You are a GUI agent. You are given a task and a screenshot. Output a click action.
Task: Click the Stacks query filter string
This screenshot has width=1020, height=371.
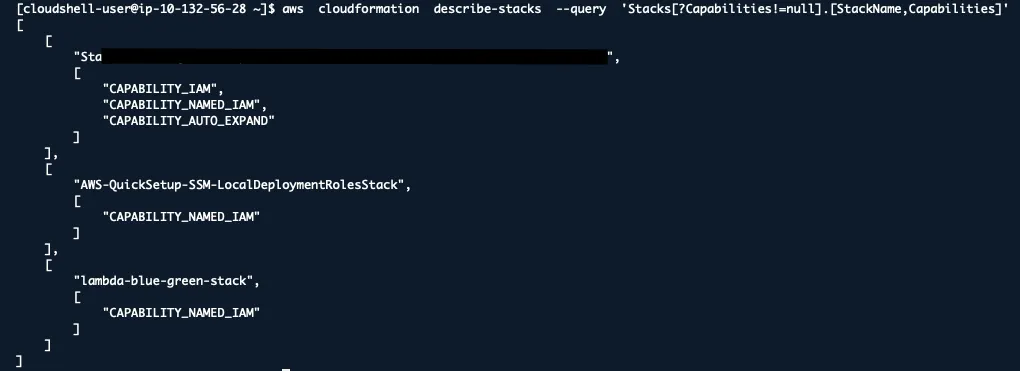coord(814,10)
